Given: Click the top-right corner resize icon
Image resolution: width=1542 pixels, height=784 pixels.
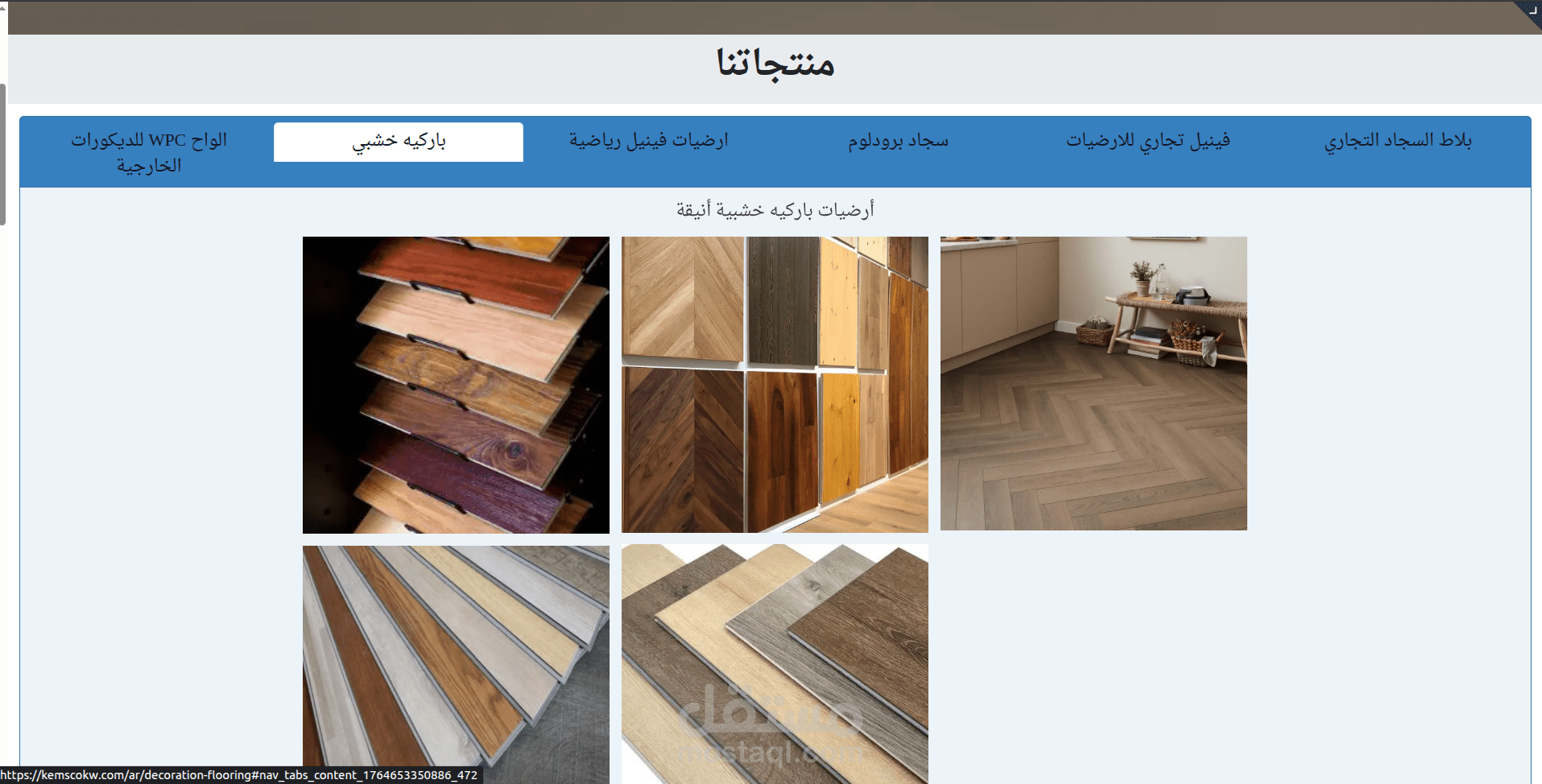Looking at the screenshot, I should tap(1531, 10).
